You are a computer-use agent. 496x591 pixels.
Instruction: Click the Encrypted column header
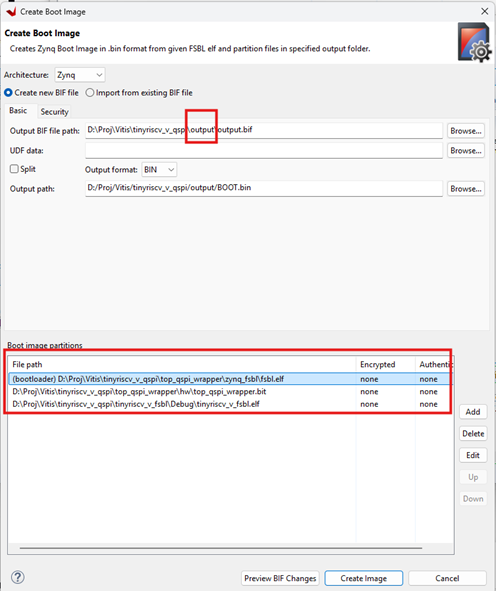[x=386, y=364]
